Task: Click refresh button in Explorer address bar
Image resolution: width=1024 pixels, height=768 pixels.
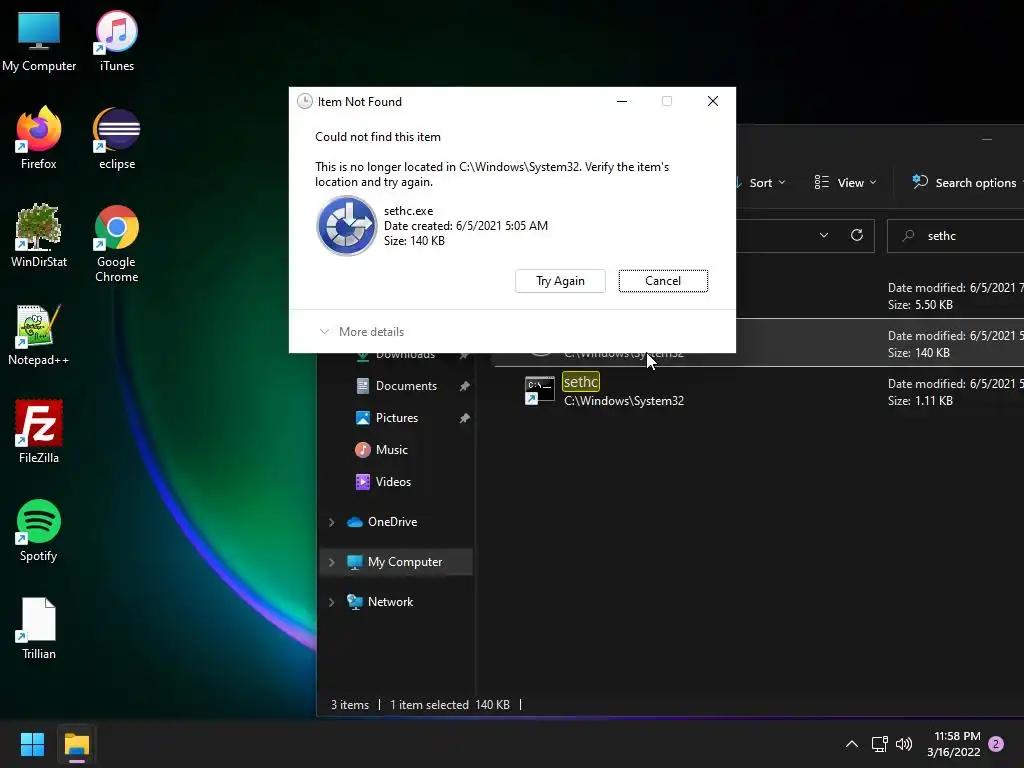Action: click(x=857, y=235)
